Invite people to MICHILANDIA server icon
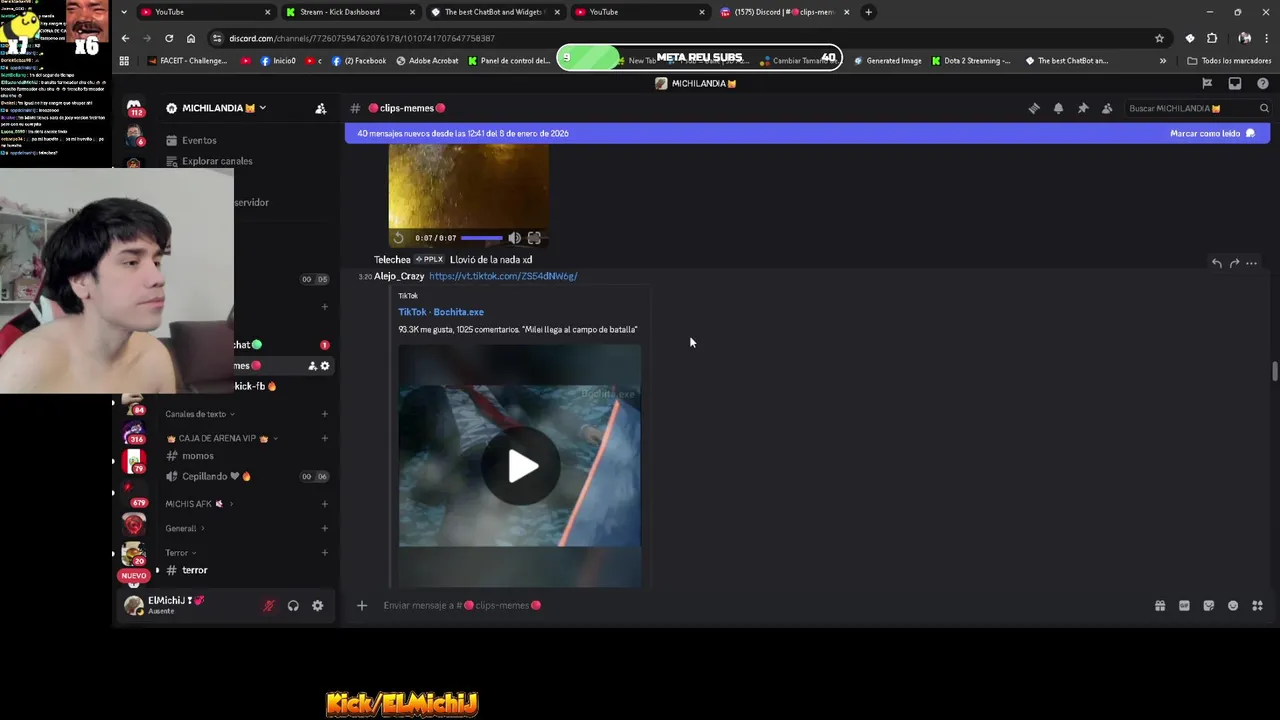Viewport: 1280px width, 720px height. pos(320,108)
